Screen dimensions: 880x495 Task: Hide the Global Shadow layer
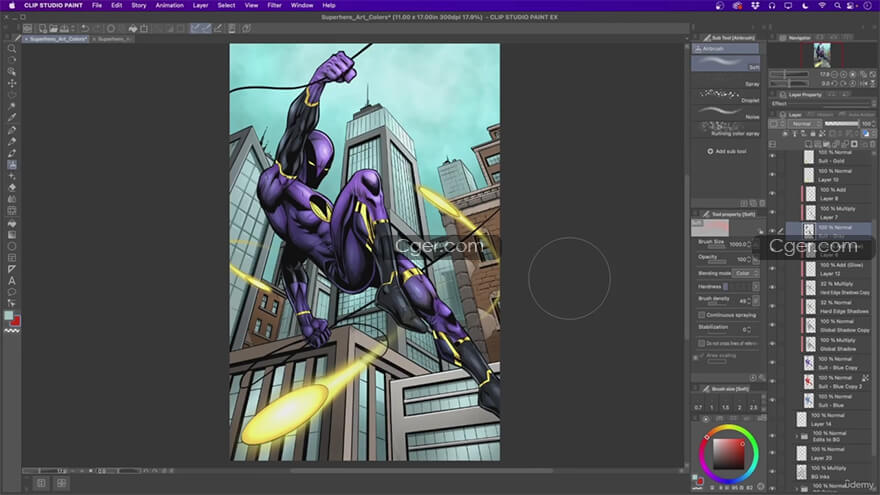tap(773, 345)
